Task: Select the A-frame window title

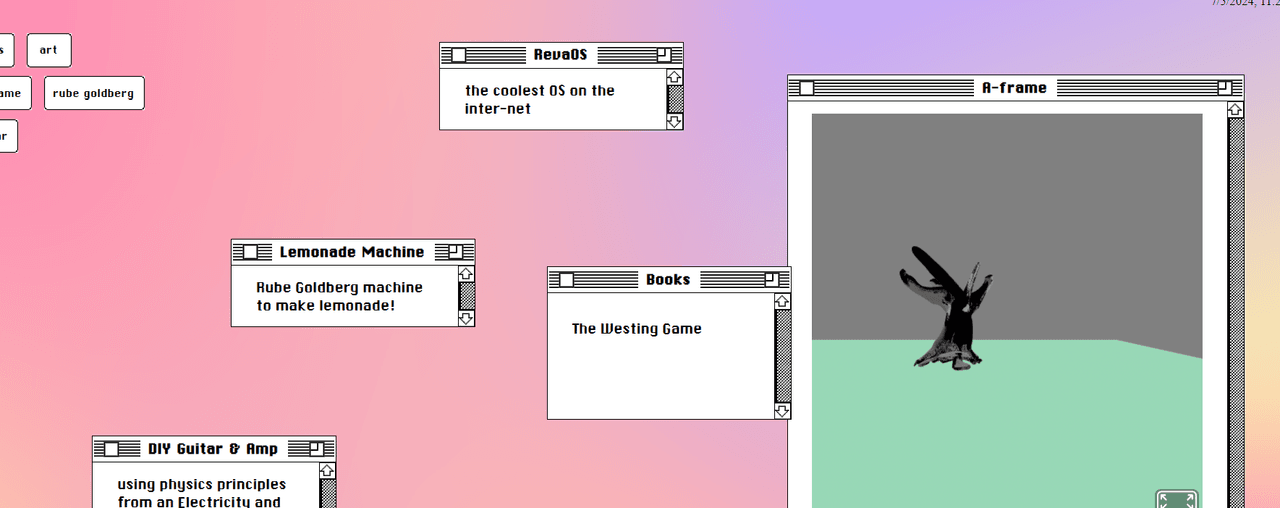Action: pos(1014,88)
